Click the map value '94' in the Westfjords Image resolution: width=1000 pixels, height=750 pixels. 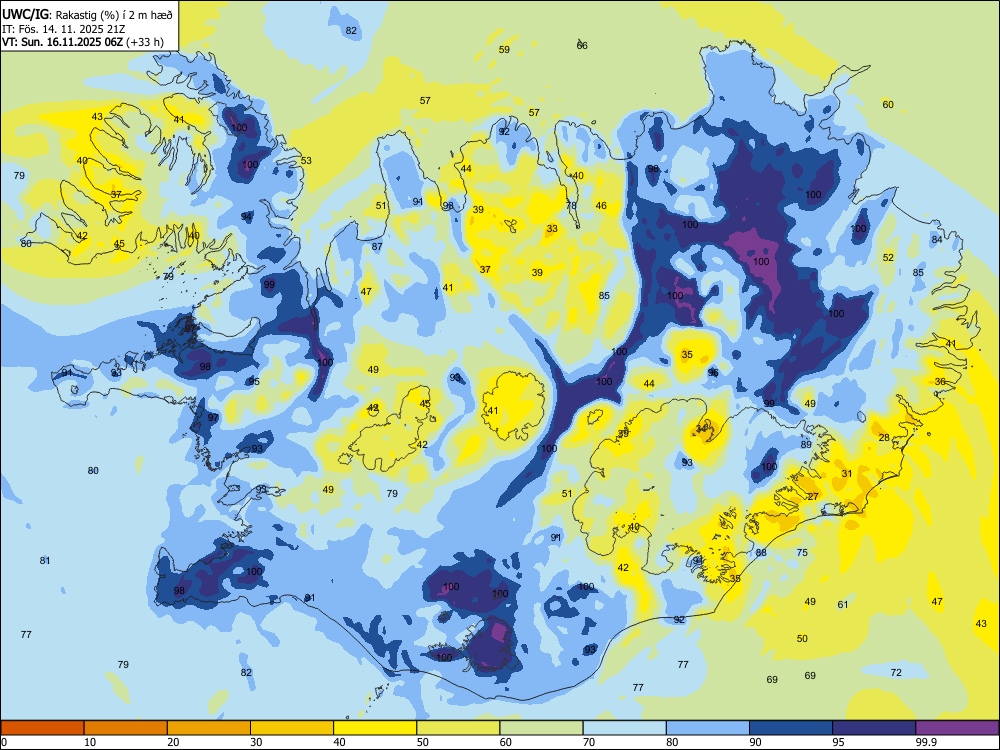246,217
